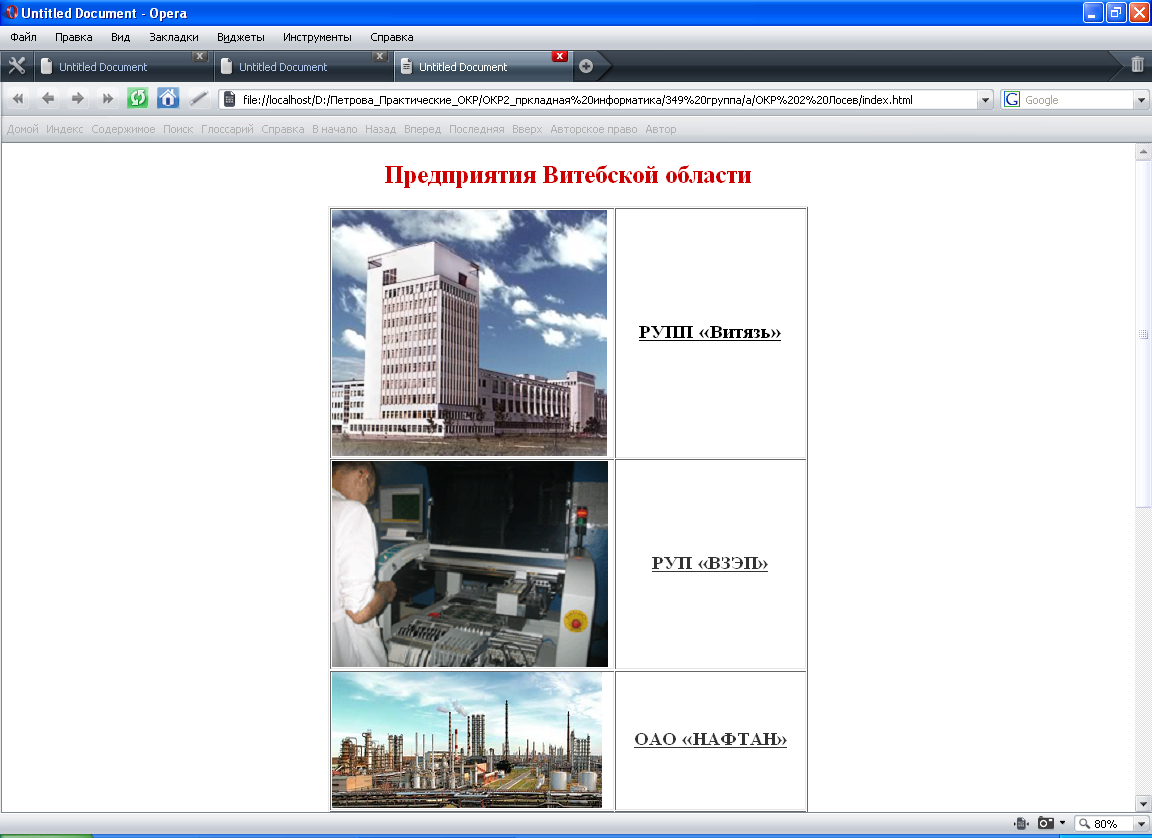
Task: Click the status bar icon left of camera
Action: (1021, 824)
